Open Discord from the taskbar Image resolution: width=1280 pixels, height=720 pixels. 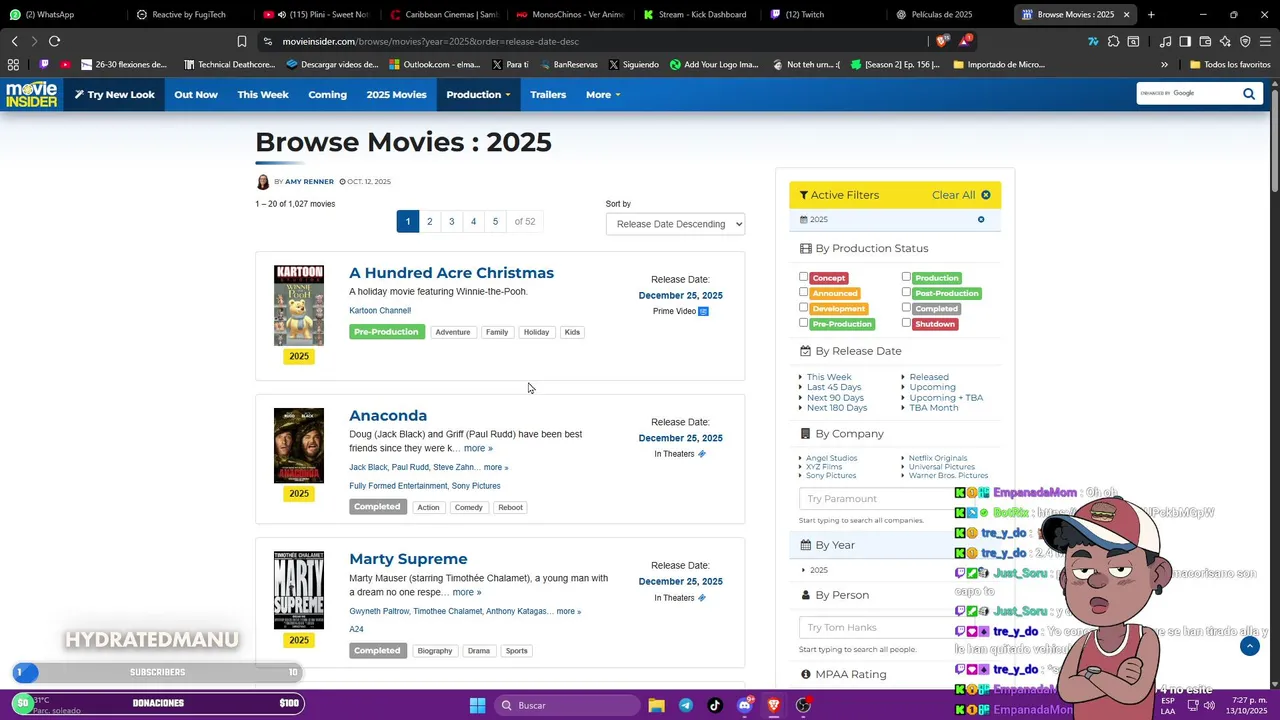744,705
